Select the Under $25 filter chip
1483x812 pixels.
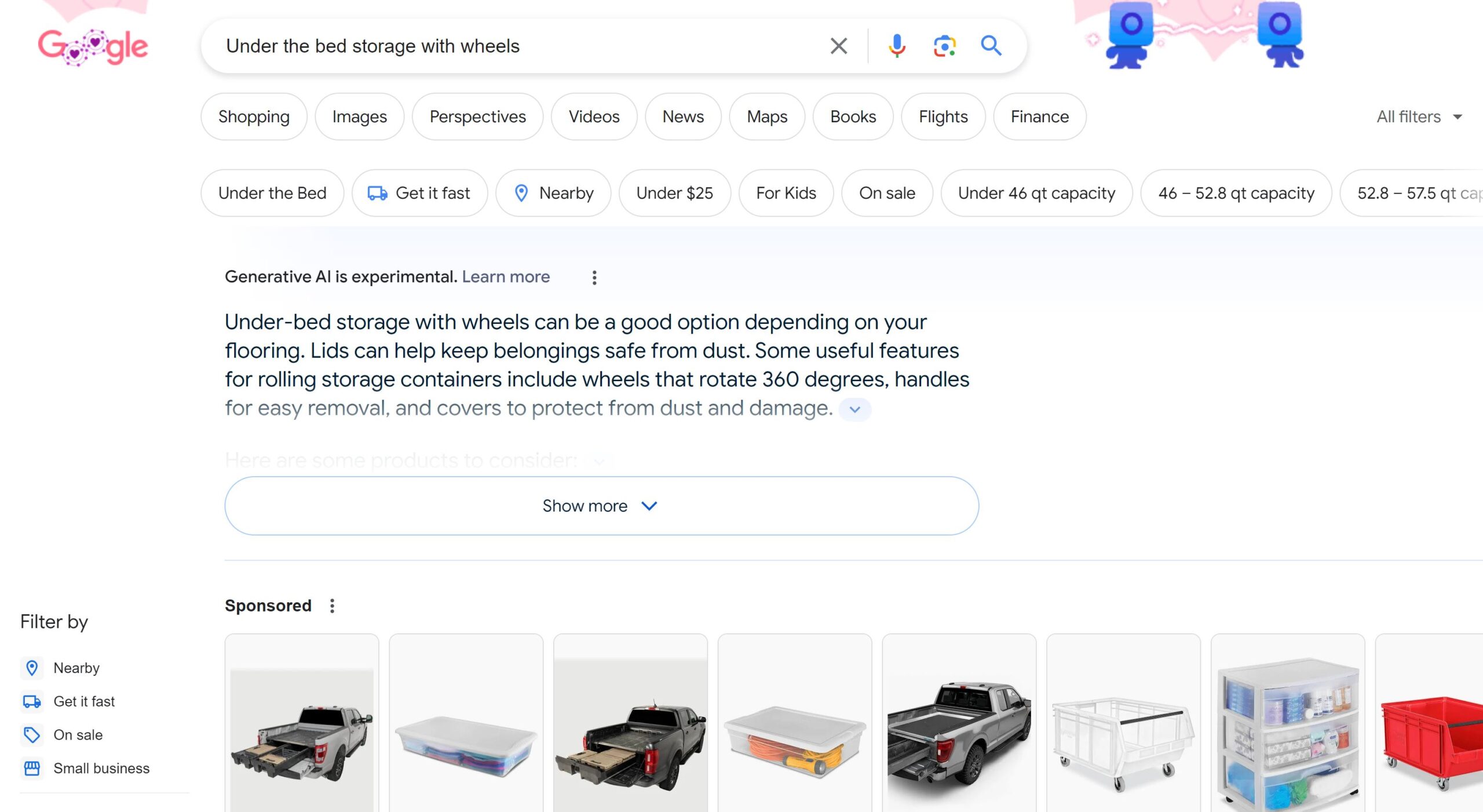pyautogui.click(x=674, y=193)
